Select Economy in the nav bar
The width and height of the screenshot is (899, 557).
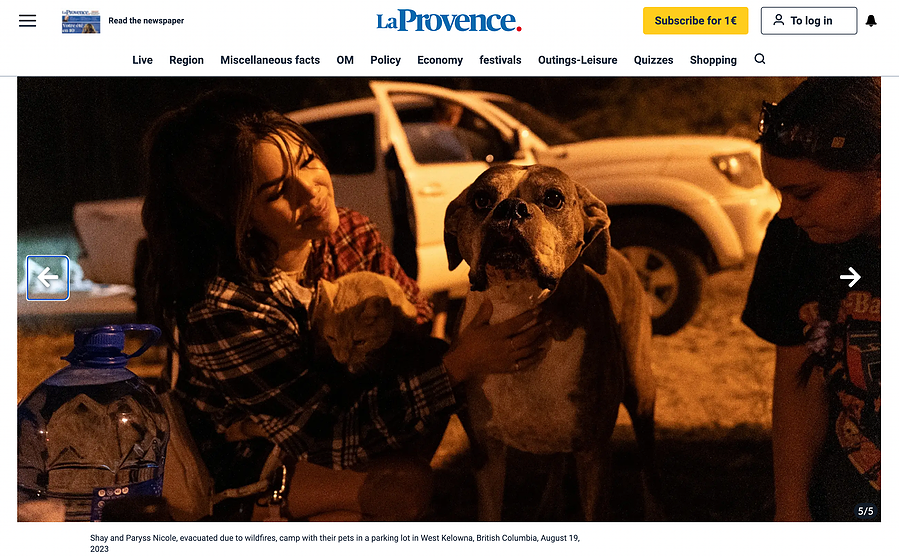point(440,60)
